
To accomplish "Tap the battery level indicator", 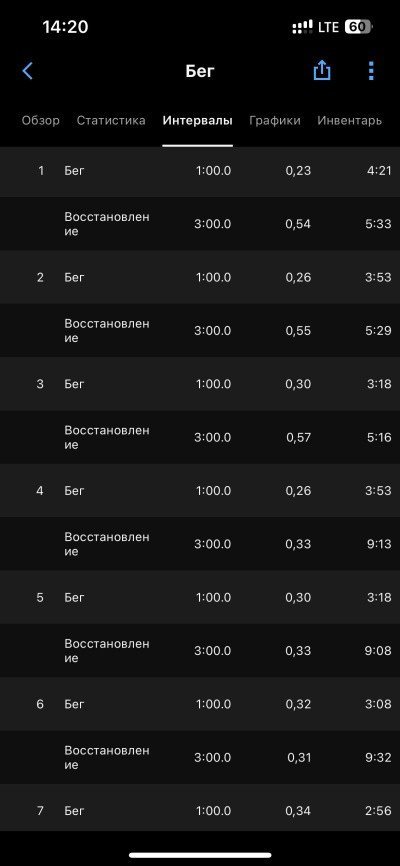I will (357, 27).
